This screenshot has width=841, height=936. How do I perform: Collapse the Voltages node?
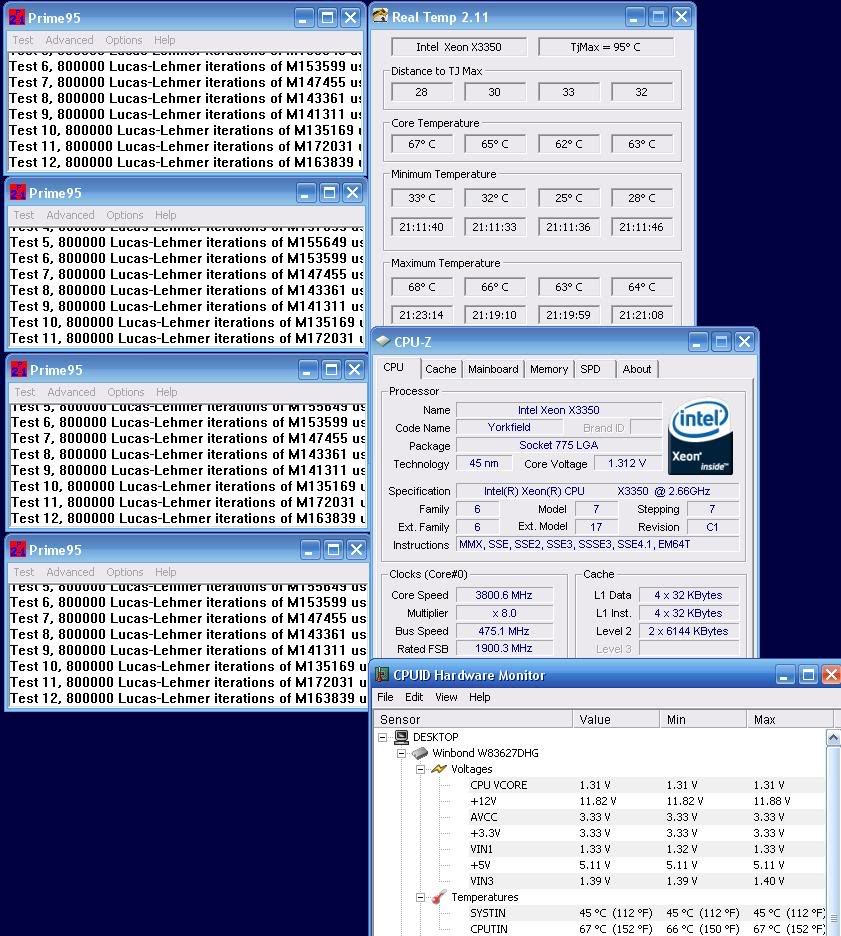pyautogui.click(x=421, y=769)
